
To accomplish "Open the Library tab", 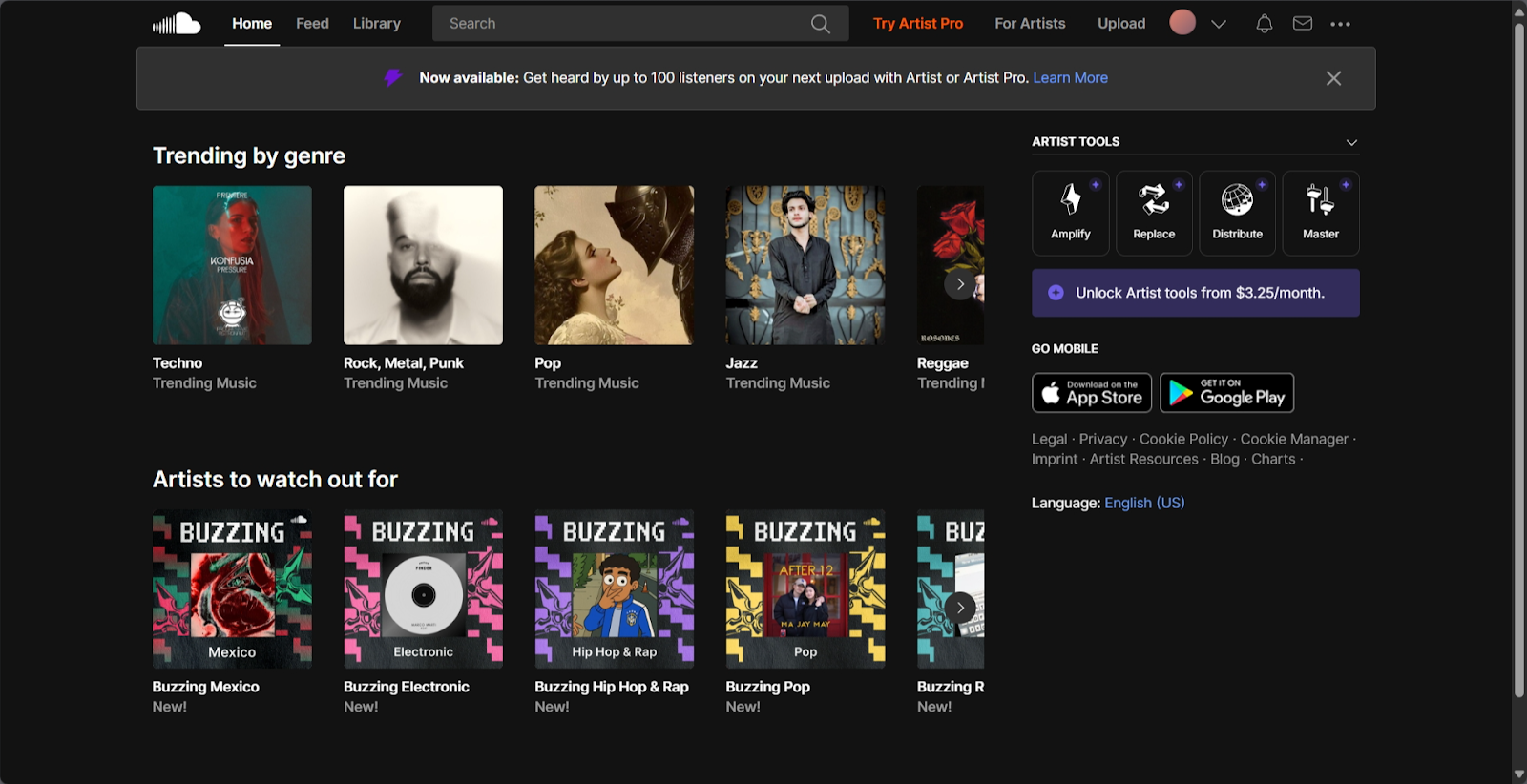I will (377, 24).
